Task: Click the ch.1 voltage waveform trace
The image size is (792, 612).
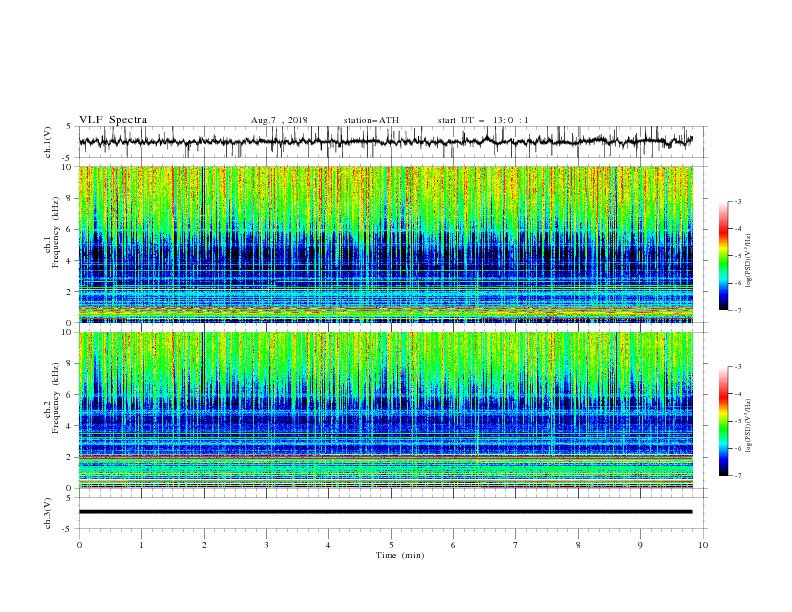Action: point(385,141)
